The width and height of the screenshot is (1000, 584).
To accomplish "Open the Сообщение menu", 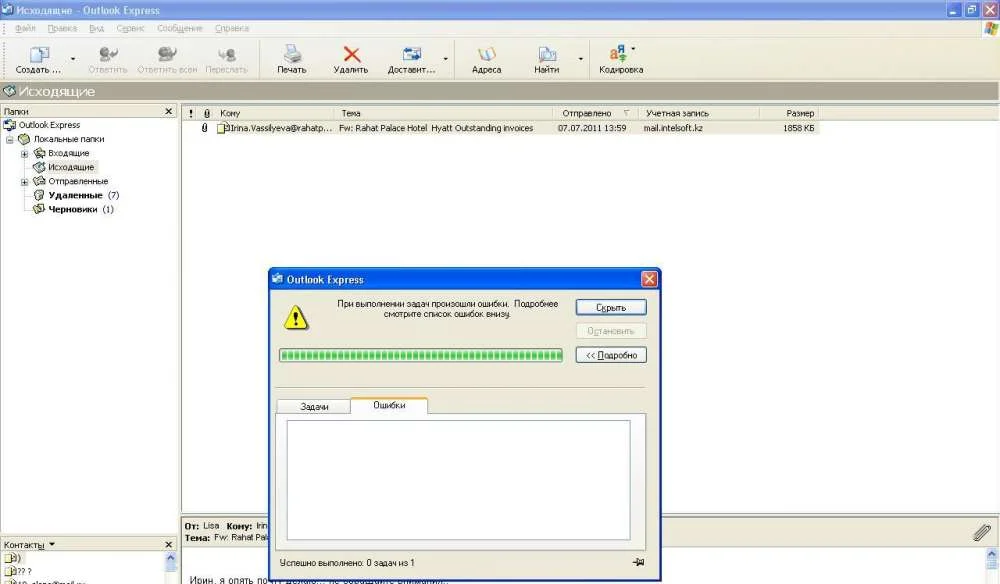I will pyautogui.click(x=179, y=29).
